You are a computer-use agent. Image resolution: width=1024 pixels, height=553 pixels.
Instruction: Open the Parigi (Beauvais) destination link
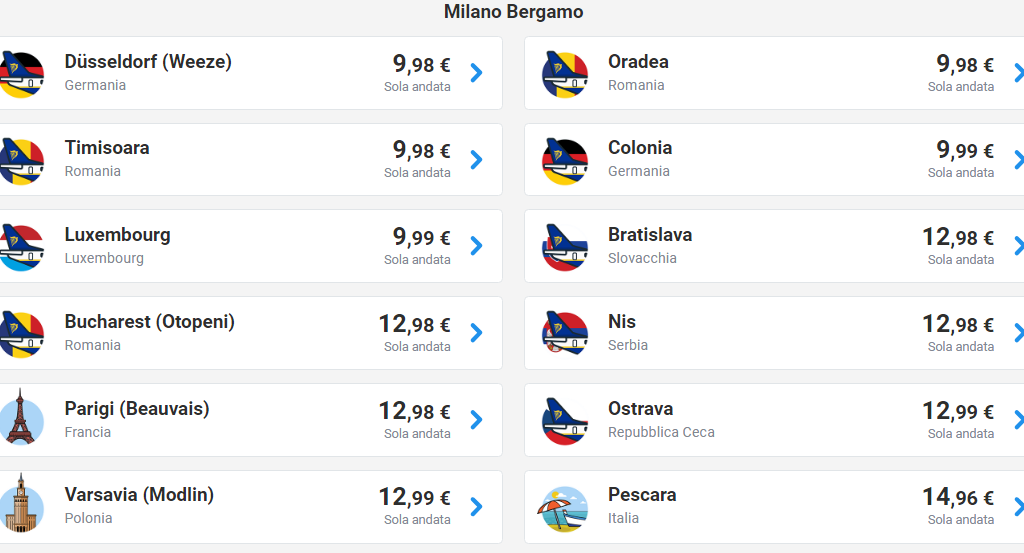[x=137, y=409]
